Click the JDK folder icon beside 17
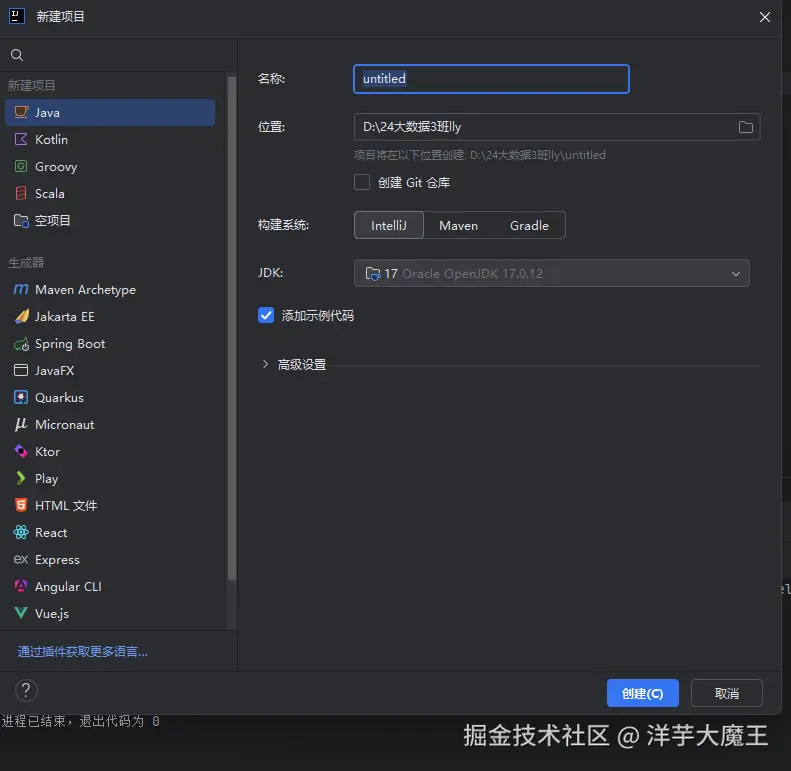 [373, 273]
